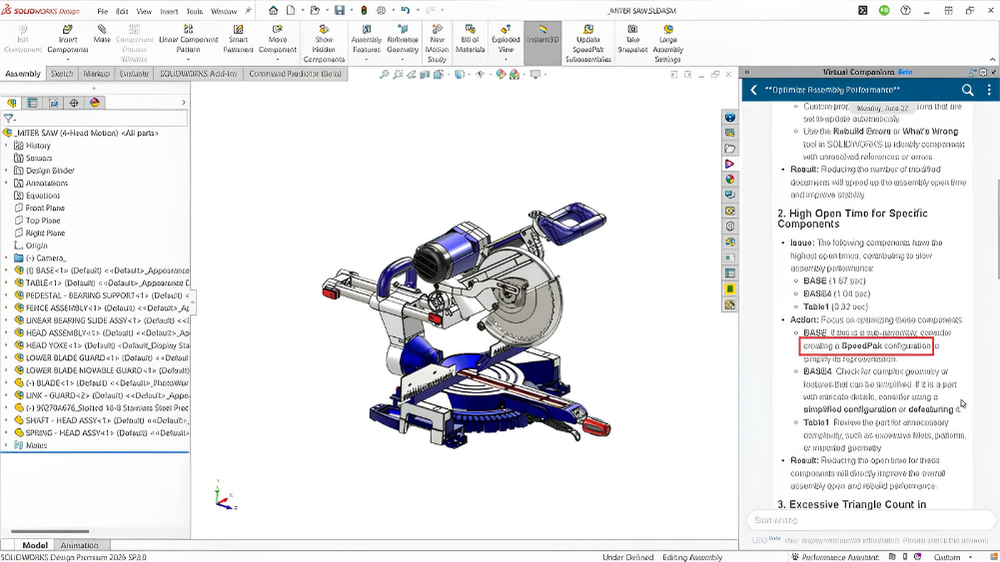
Task: Switch to the Animation bottom tab
Action: click(x=80, y=545)
